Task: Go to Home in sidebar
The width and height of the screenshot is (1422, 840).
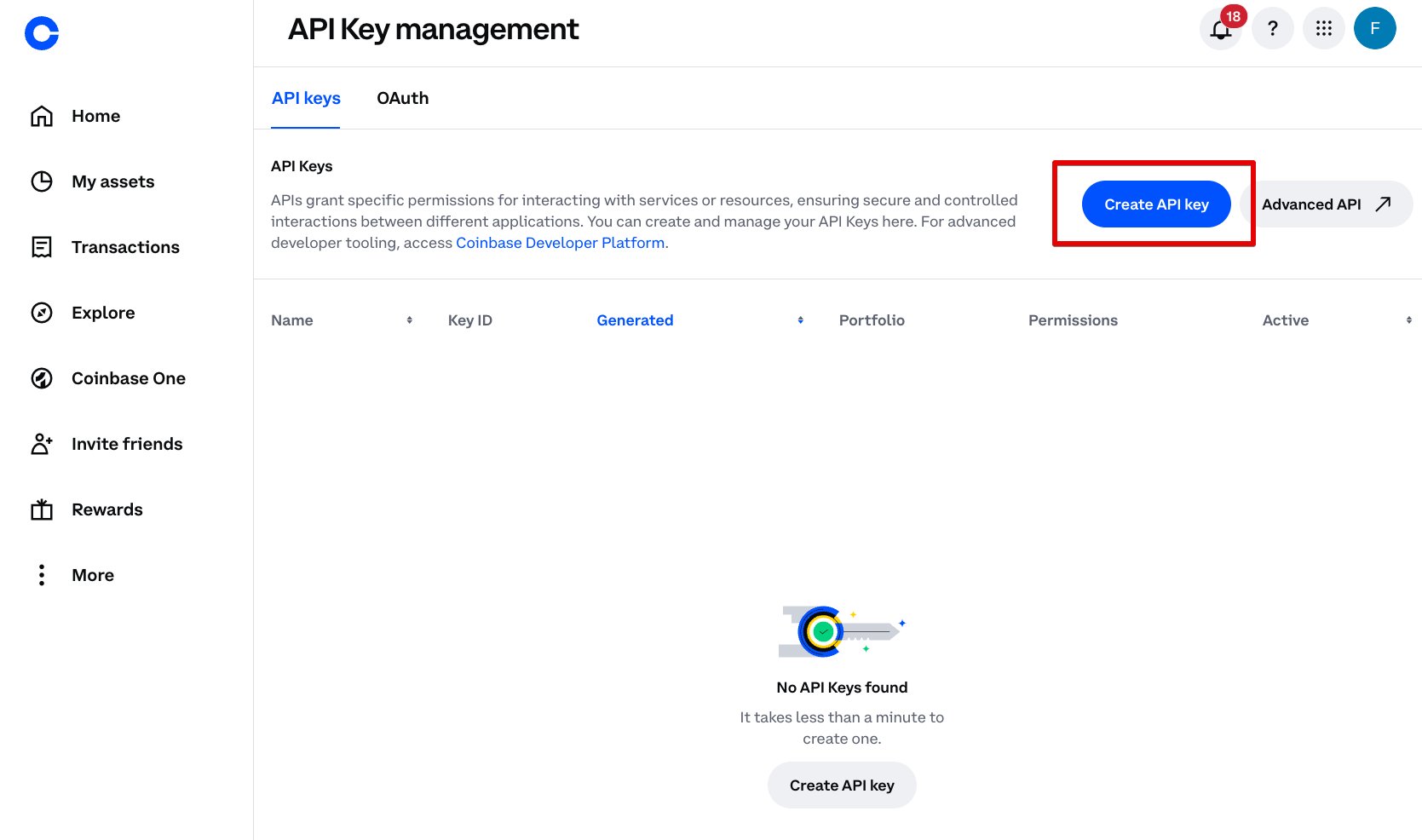Action: (x=95, y=116)
